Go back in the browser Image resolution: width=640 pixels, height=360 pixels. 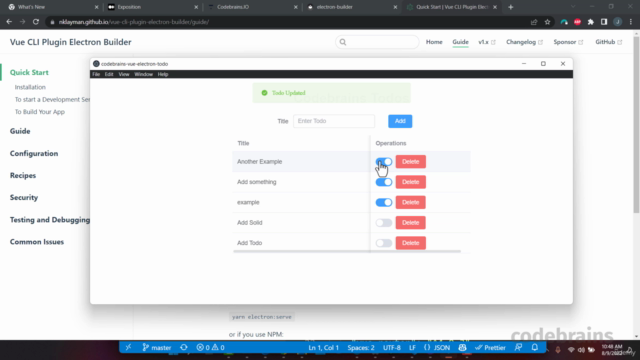(9, 22)
